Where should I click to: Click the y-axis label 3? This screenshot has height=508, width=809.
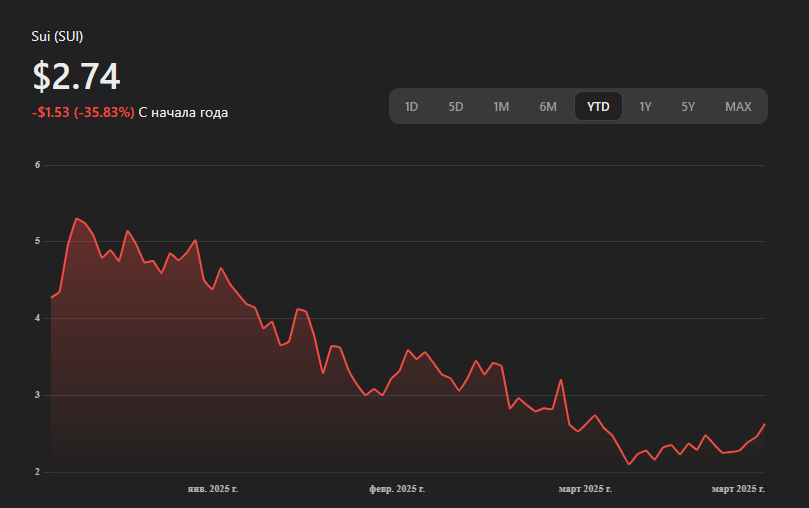(38, 395)
